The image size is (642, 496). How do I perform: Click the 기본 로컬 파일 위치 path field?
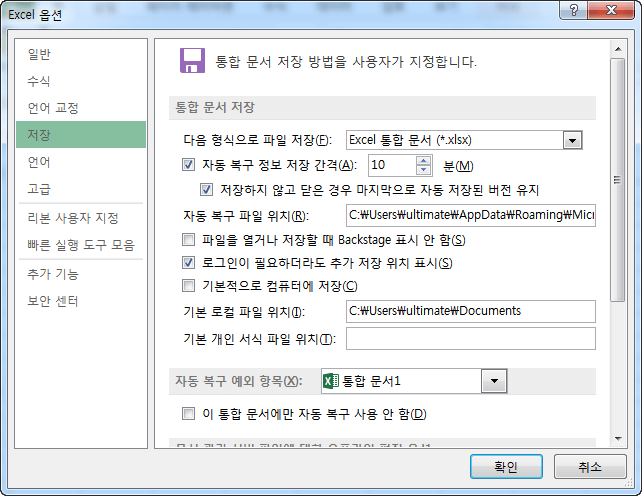[x=471, y=311]
